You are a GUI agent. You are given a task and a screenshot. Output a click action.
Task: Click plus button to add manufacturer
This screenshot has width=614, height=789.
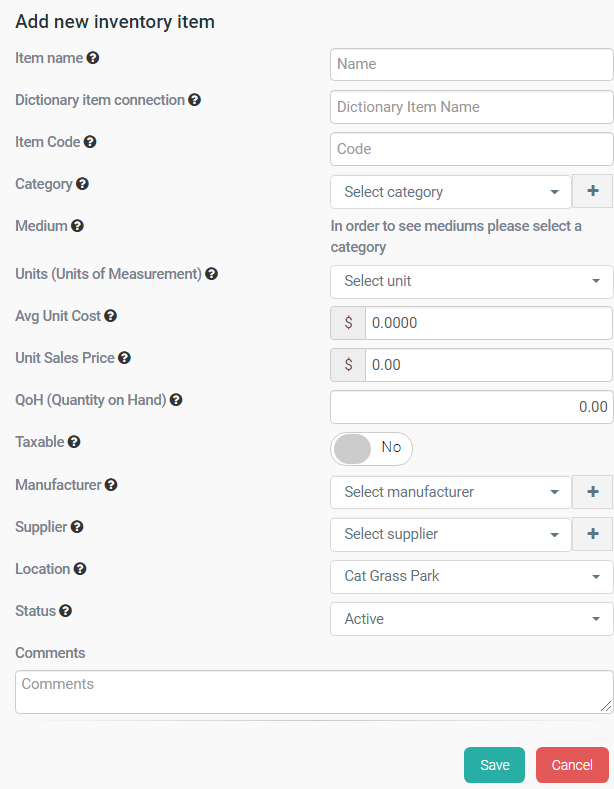point(592,491)
